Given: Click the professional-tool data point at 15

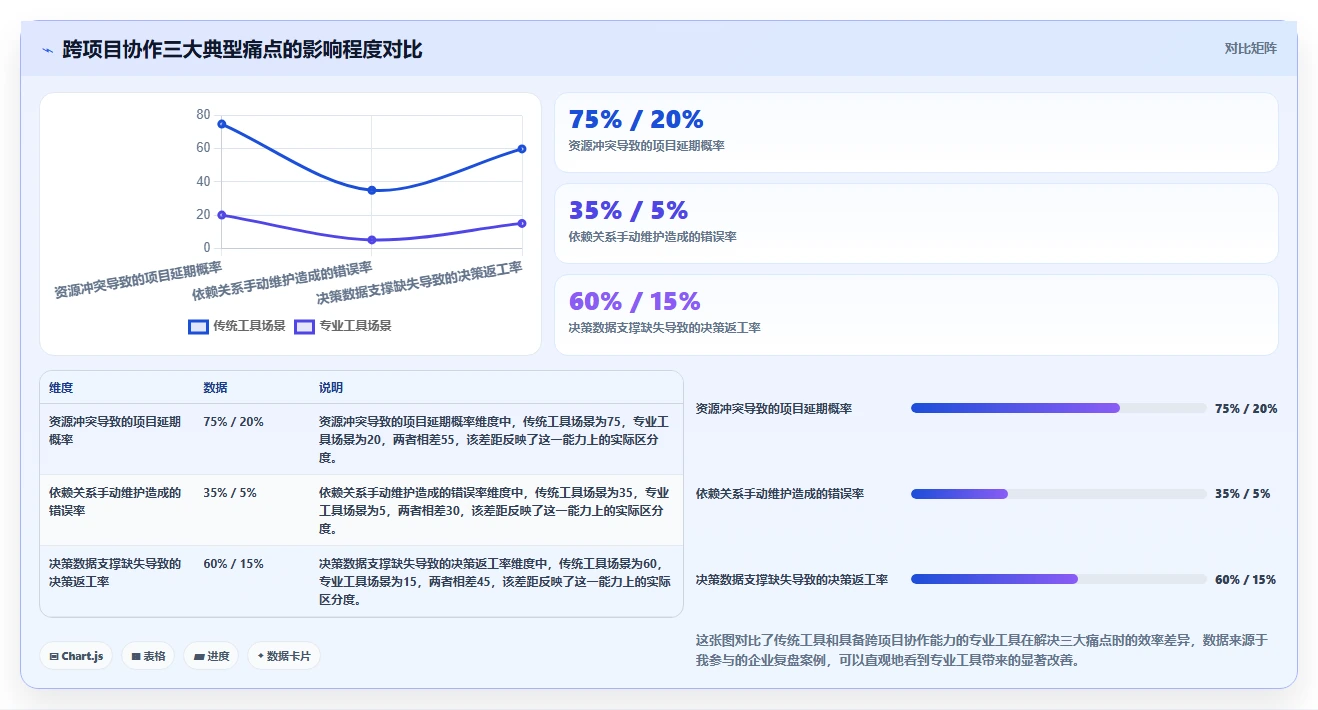Looking at the screenshot, I should 522,223.
